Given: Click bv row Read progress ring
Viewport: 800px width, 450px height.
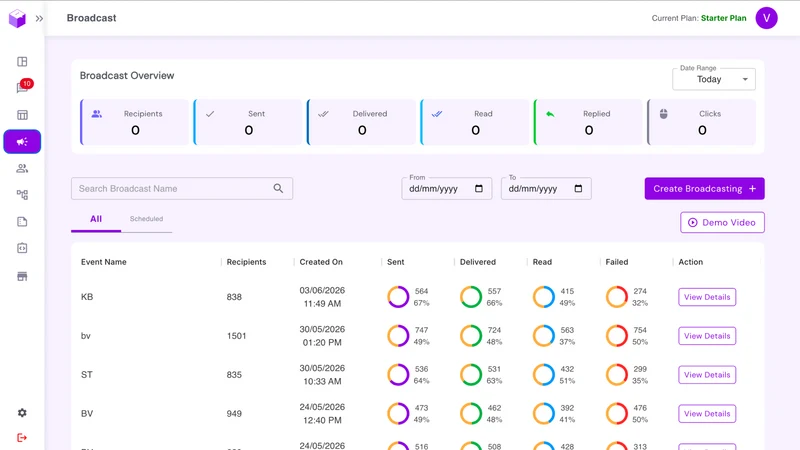Looking at the screenshot, I should pyautogui.click(x=544, y=336).
